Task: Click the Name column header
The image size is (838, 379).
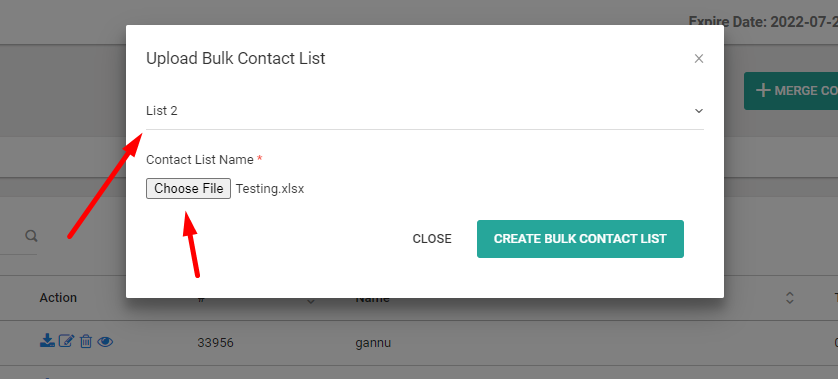Action: coord(373,299)
